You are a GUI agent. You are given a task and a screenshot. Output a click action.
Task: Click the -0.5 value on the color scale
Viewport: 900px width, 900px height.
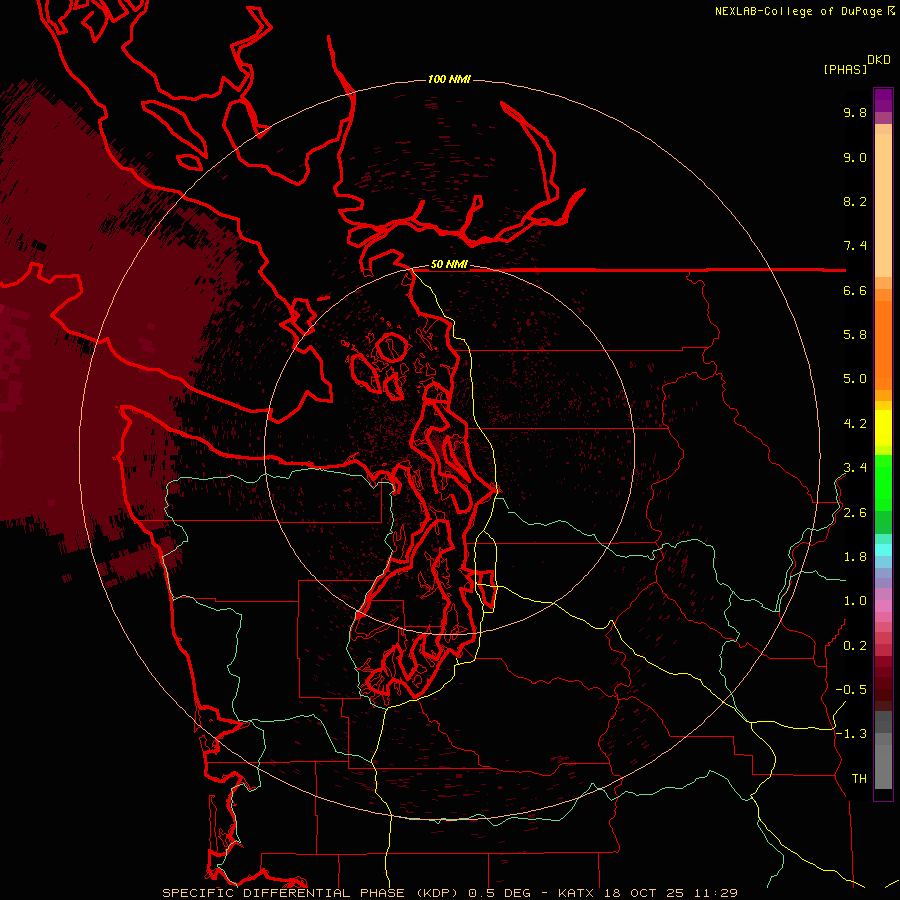pyautogui.click(x=851, y=690)
